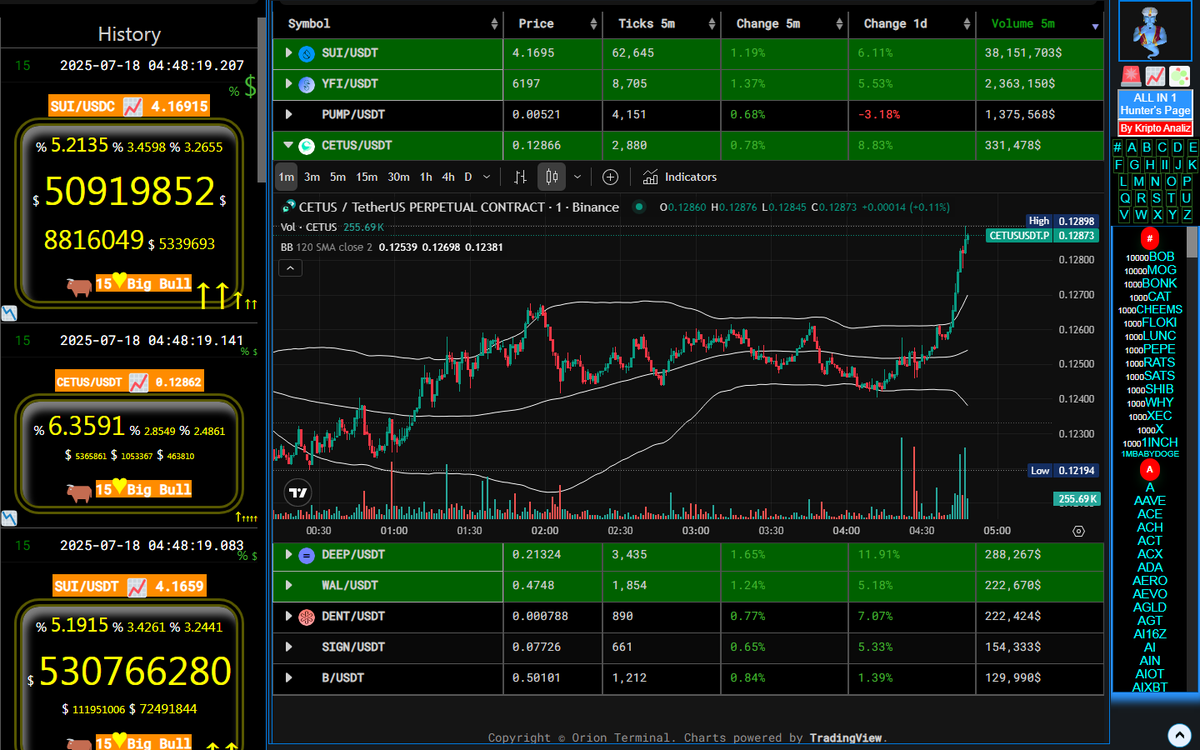Open AAVE from the coin list
1200x750 pixels.
1150,501
